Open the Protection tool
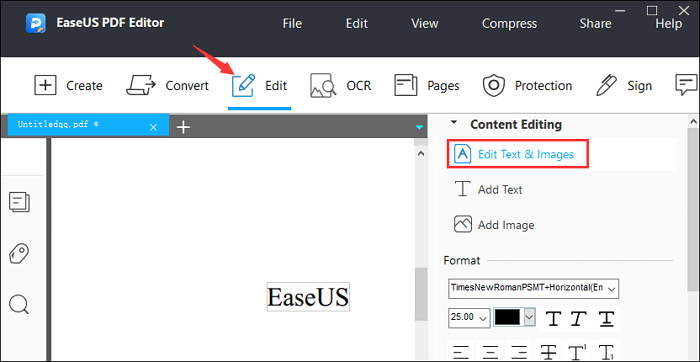The width and height of the screenshot is (700, 362). (527, 85)
